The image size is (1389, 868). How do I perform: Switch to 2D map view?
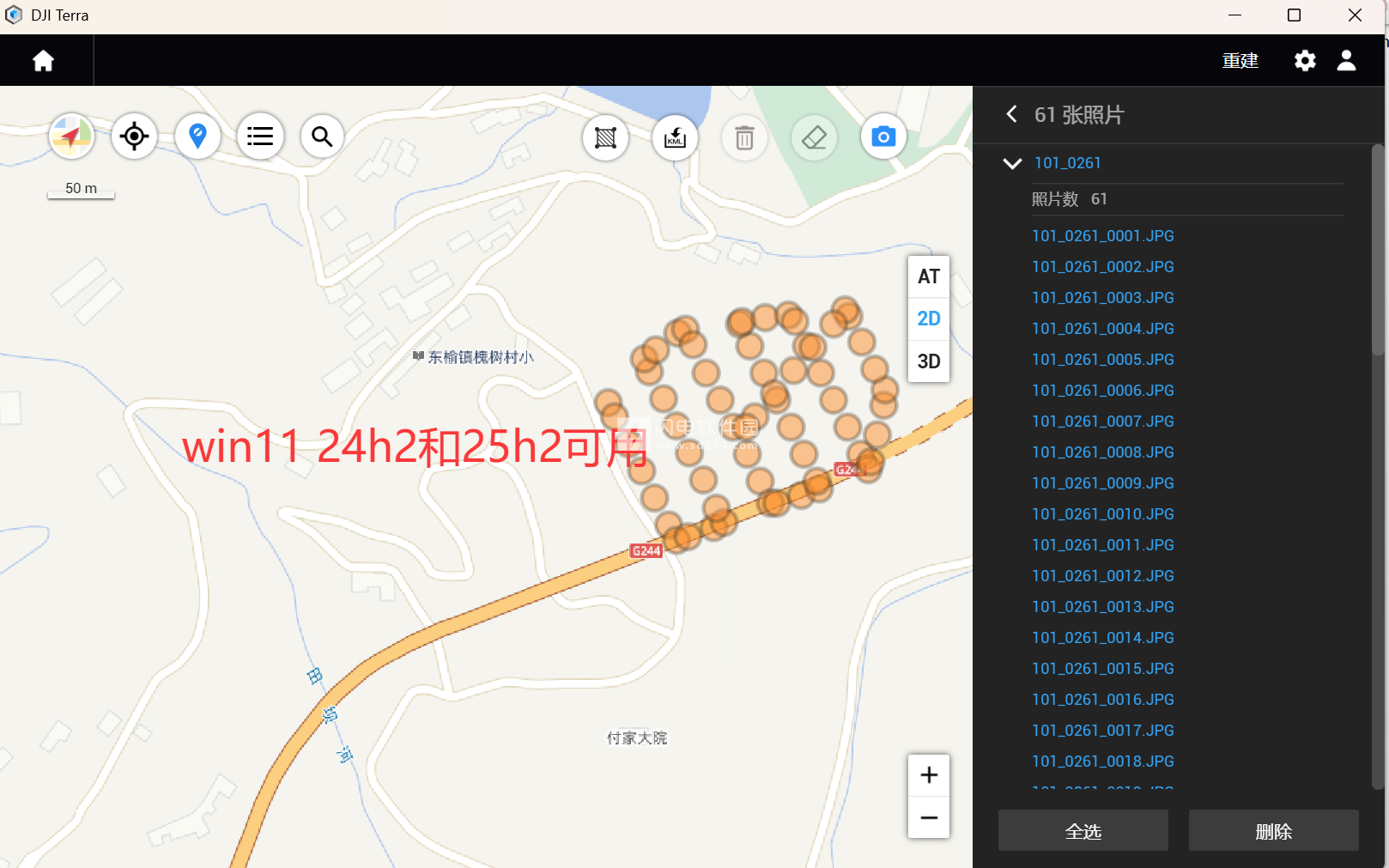(x=928, y=319)
